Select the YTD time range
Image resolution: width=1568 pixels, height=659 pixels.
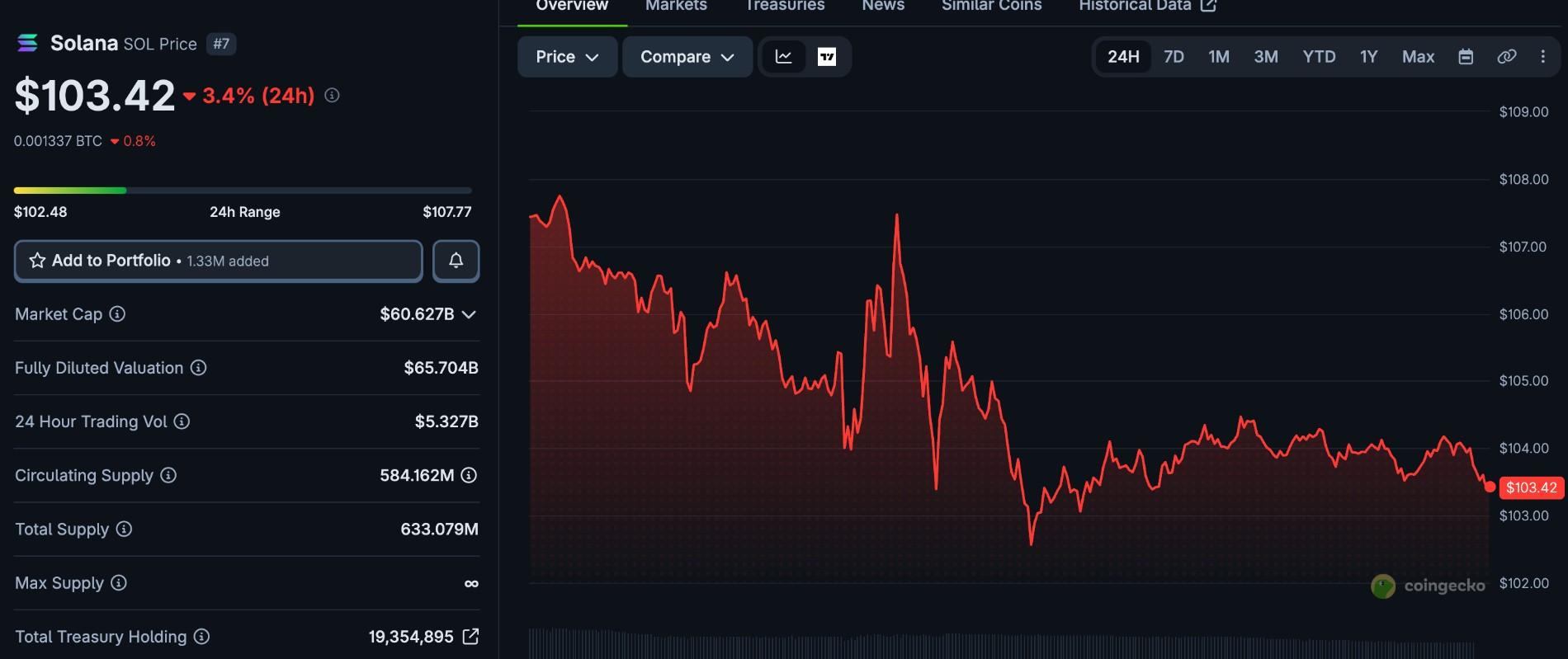click(1319, 57)
